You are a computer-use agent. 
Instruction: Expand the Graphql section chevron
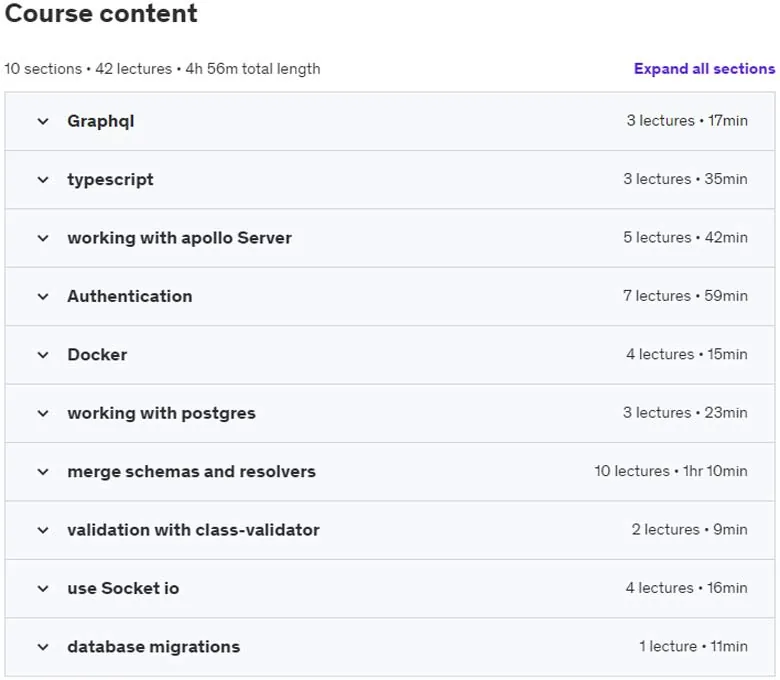43,121
